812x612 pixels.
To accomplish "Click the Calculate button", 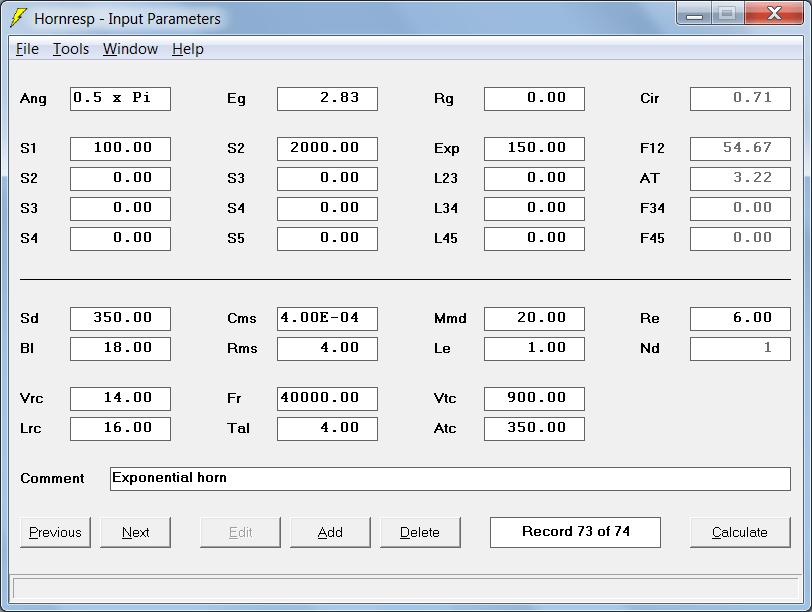I will (x=740, y=532).
